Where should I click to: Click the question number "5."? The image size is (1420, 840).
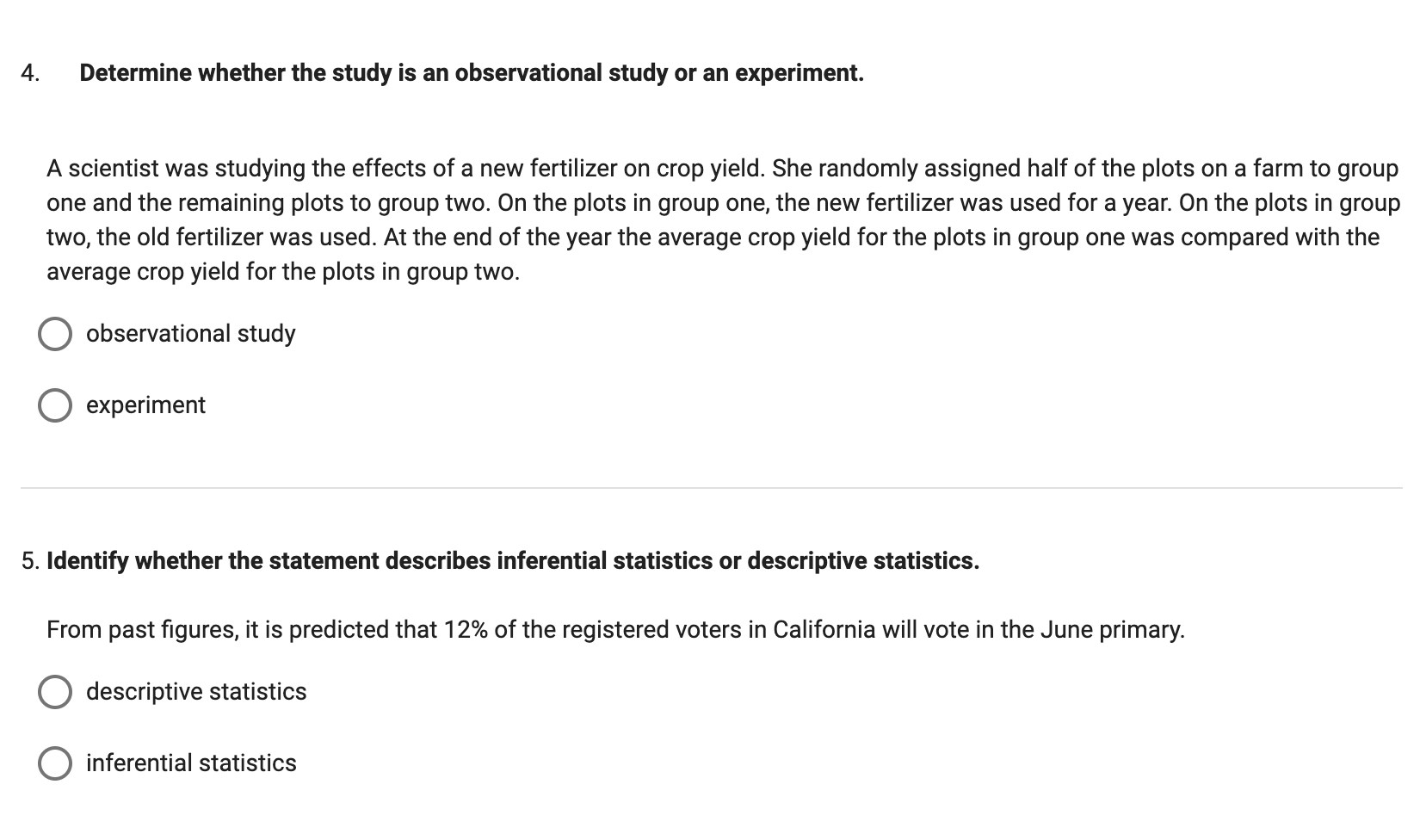(30, 561)
